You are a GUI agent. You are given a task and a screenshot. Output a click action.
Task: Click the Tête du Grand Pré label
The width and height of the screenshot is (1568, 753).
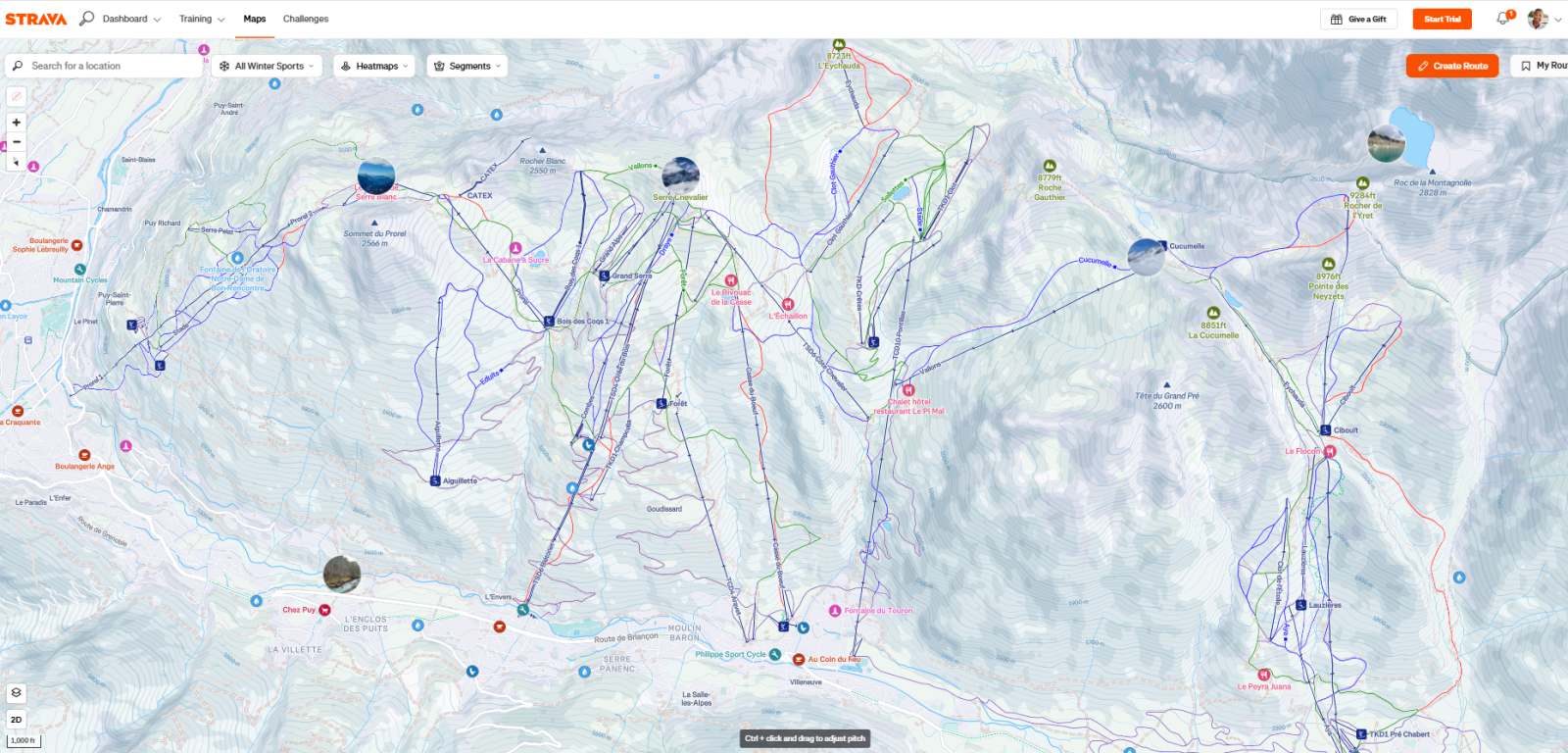1167,400
